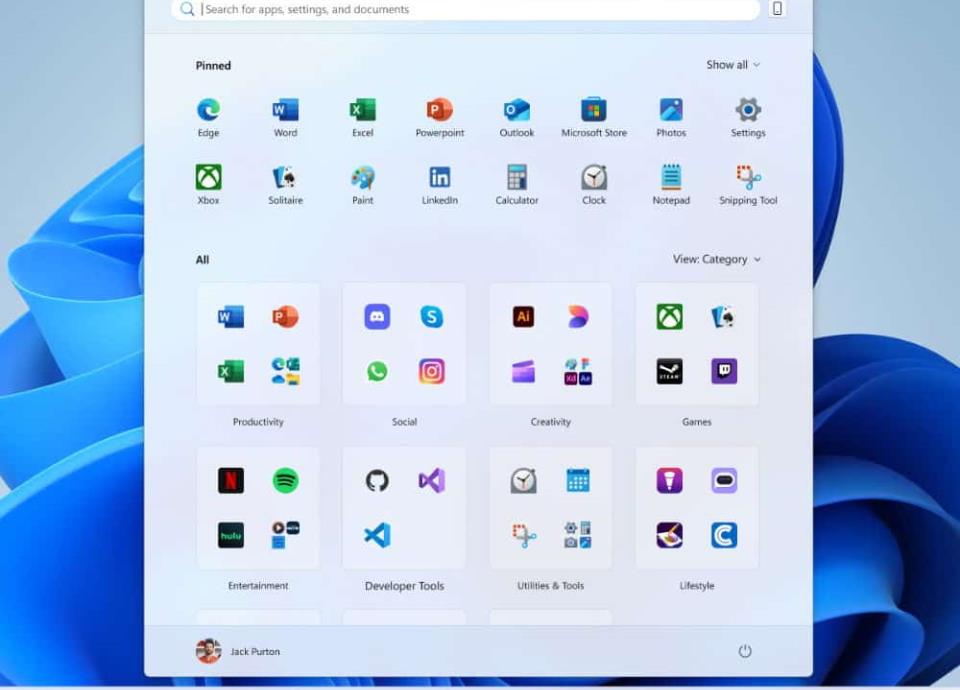Viewport: 960px width, 690px height.
Task: Open the pinned Excel app
Action: [362, 110]
